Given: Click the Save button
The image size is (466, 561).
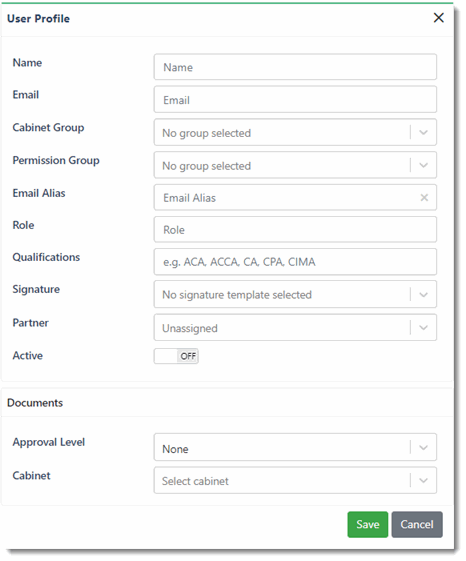Looking at the screenshot, I should (x=368, y=525).
